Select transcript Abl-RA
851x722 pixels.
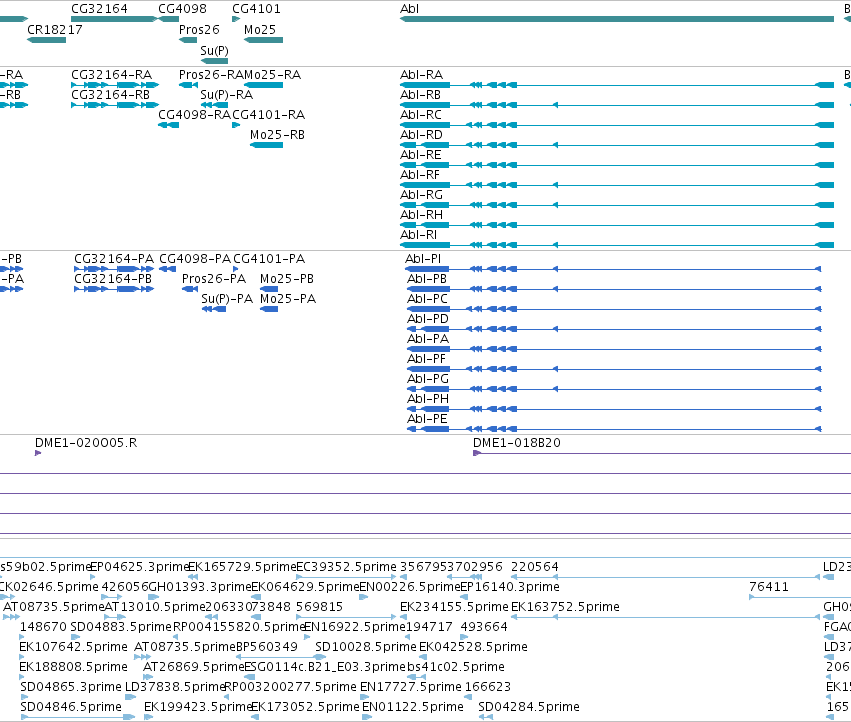[x=617, y=85]
